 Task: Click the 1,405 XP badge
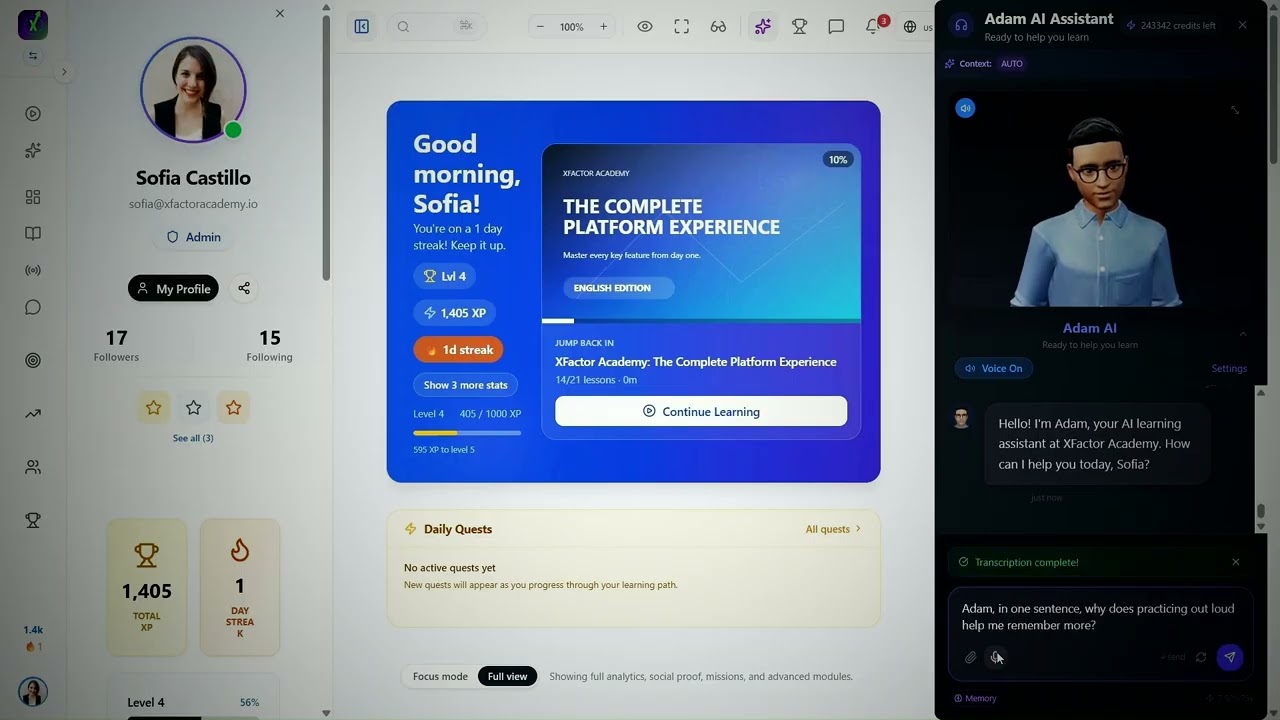click(454, 313)
